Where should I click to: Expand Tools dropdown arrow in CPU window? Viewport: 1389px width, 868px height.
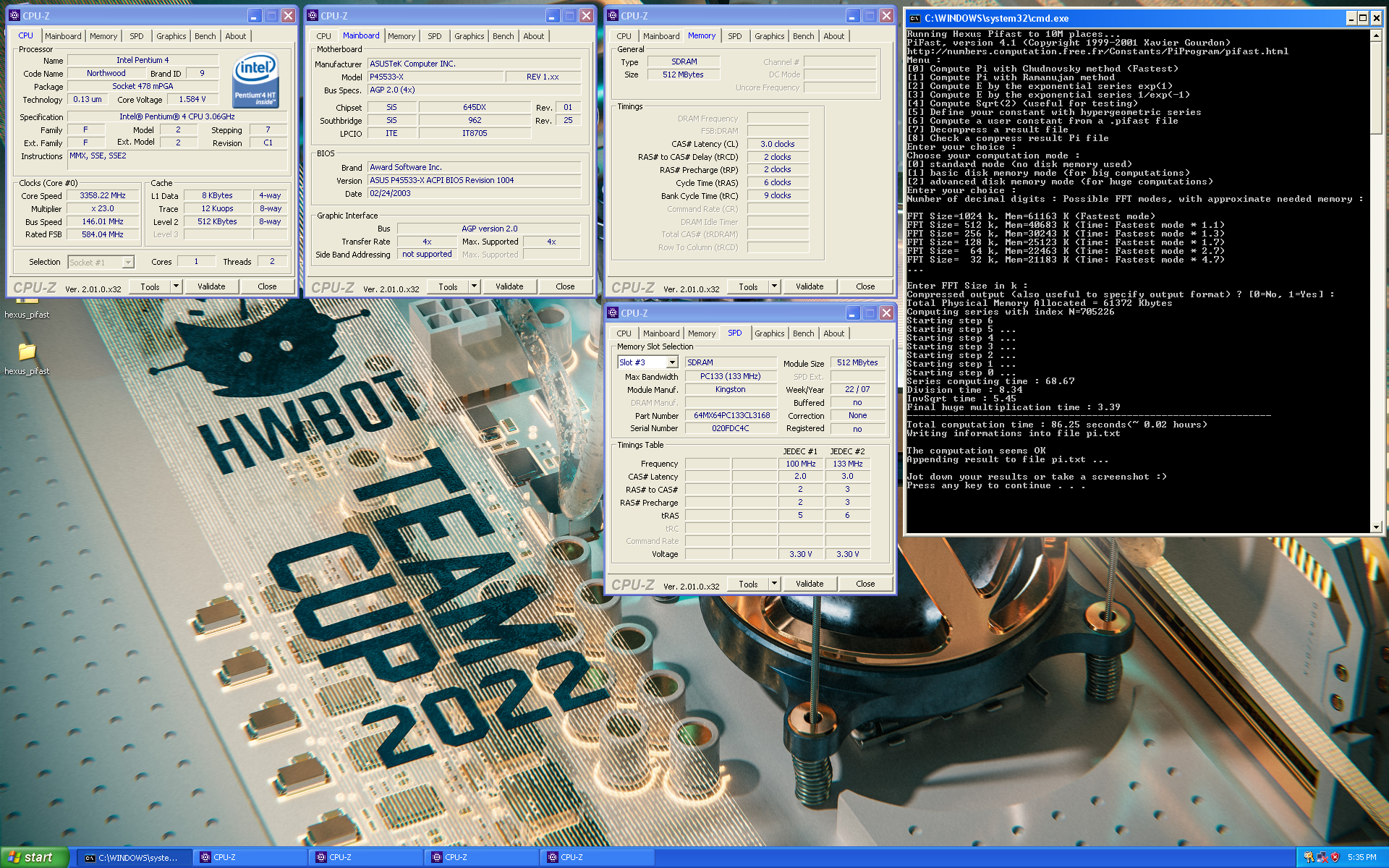pos(176,286)
